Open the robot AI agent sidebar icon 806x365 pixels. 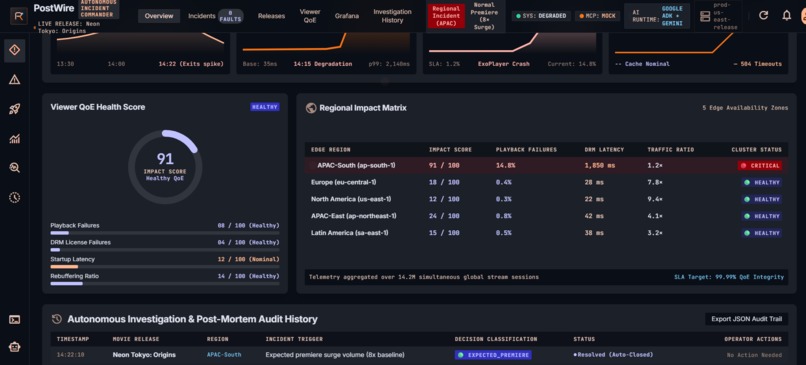[x=14, y=347]
